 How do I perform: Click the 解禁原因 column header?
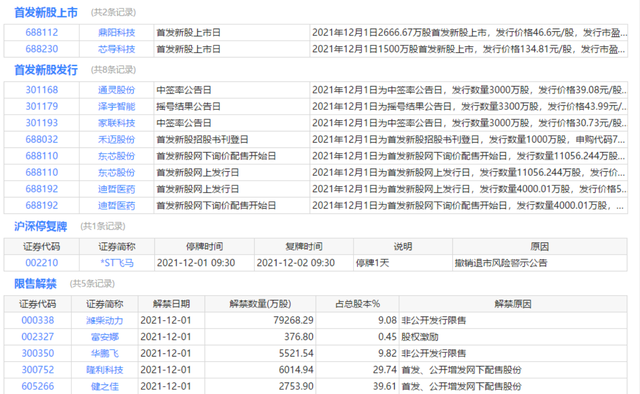click(513, 304)
